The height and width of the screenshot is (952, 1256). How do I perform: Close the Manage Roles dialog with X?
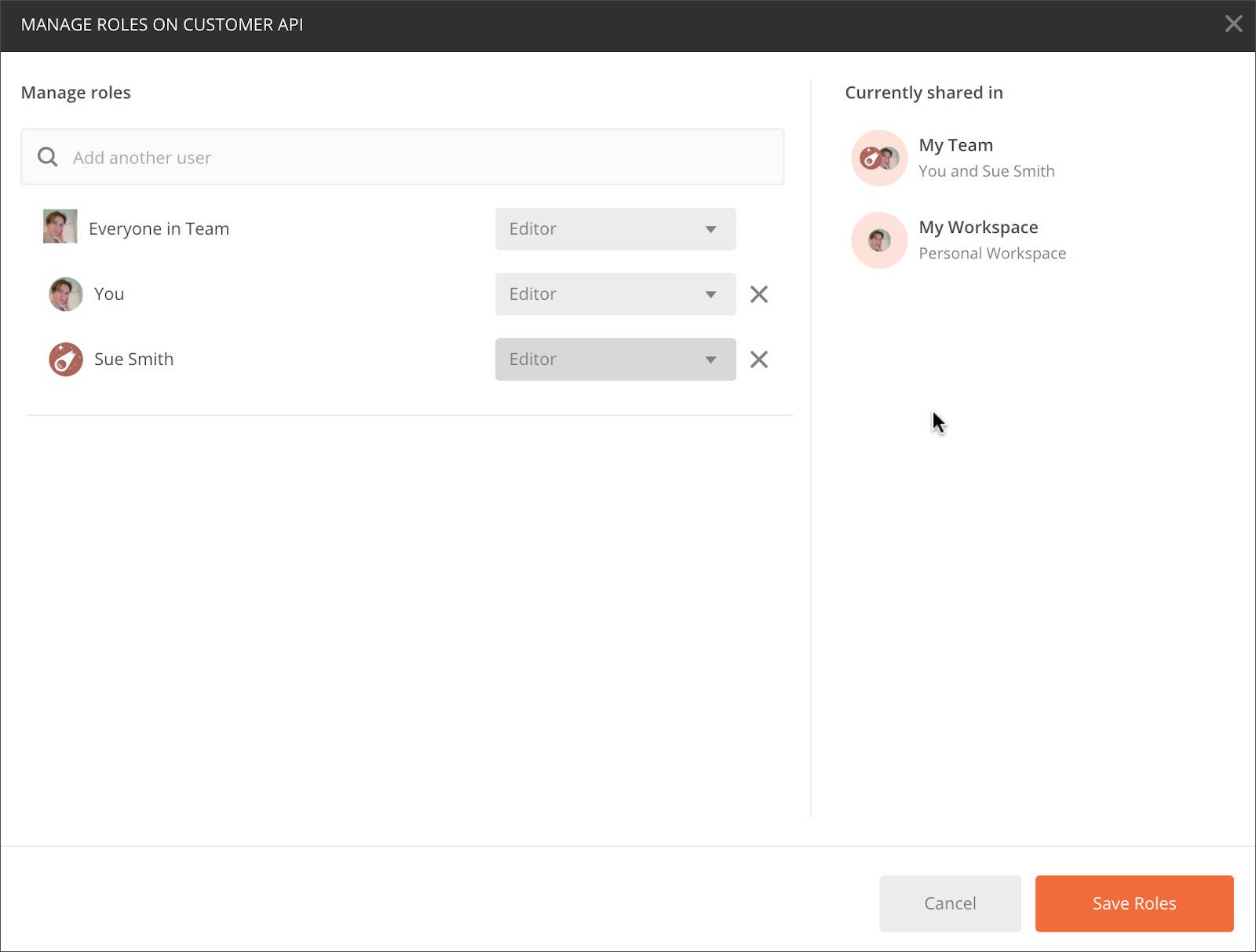[1233, 24]
